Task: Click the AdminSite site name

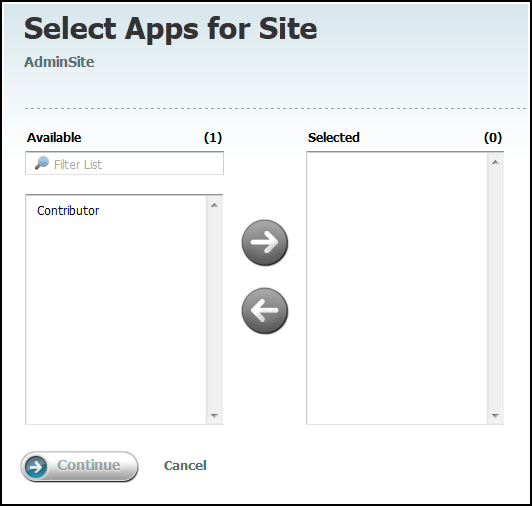Action: coord(59,62)
